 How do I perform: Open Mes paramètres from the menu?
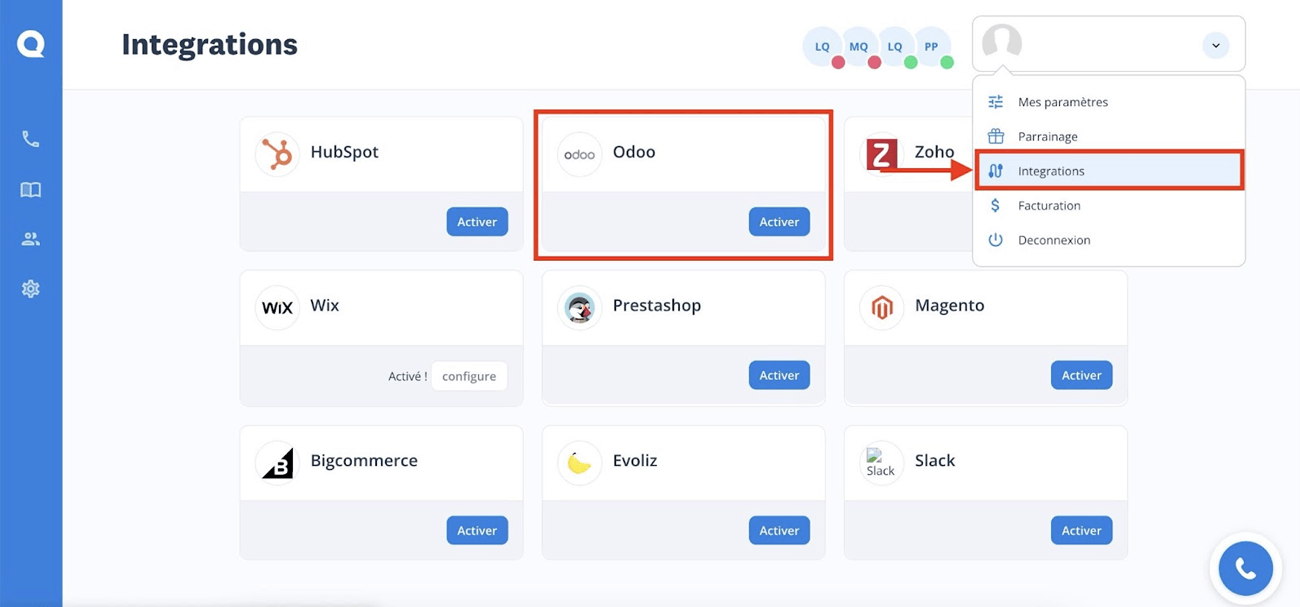[x=1109, y=102]
